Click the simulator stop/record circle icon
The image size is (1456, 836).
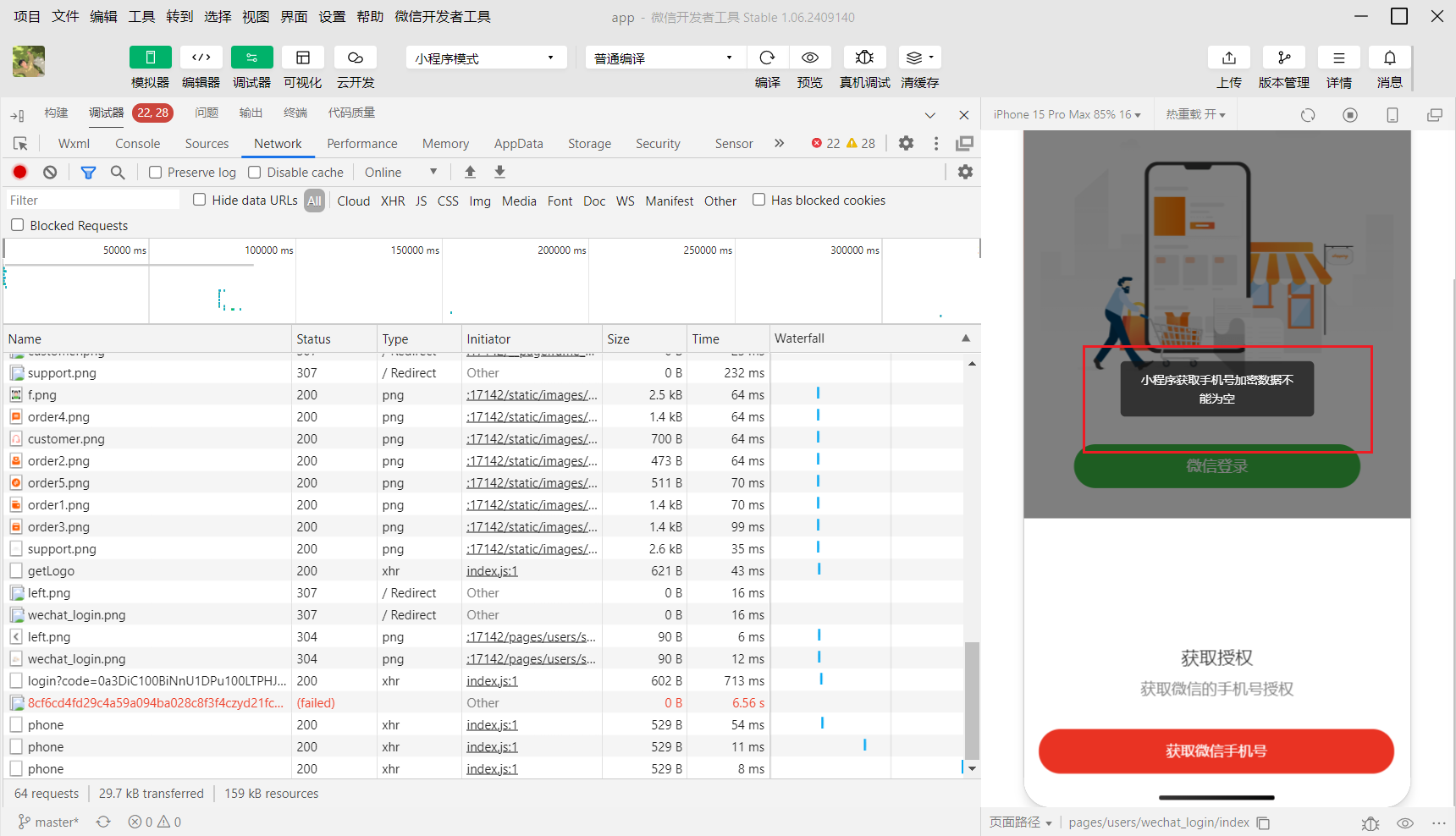coord(1350,114)
